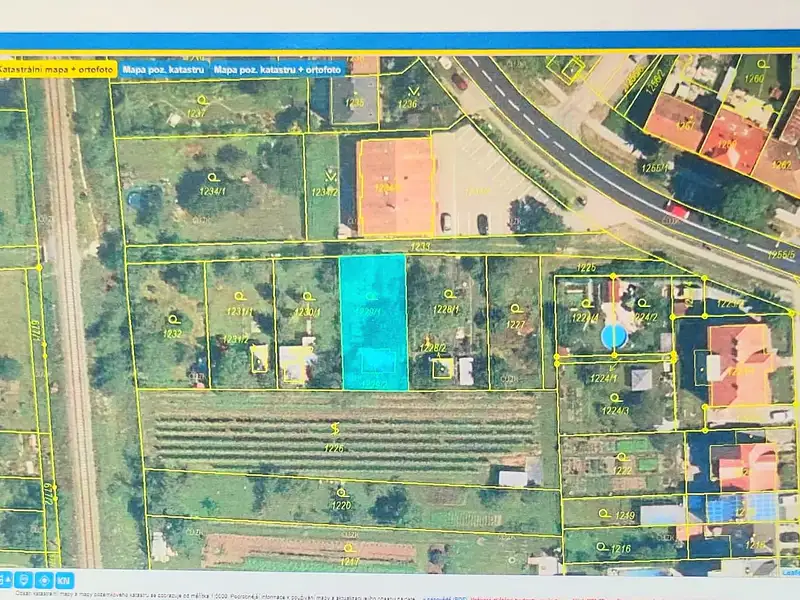Viewport: 800px width, 600px height.
Task: Open the 'Mapa poz. katastru + ortofoto' tab
Action: (277, 69)
